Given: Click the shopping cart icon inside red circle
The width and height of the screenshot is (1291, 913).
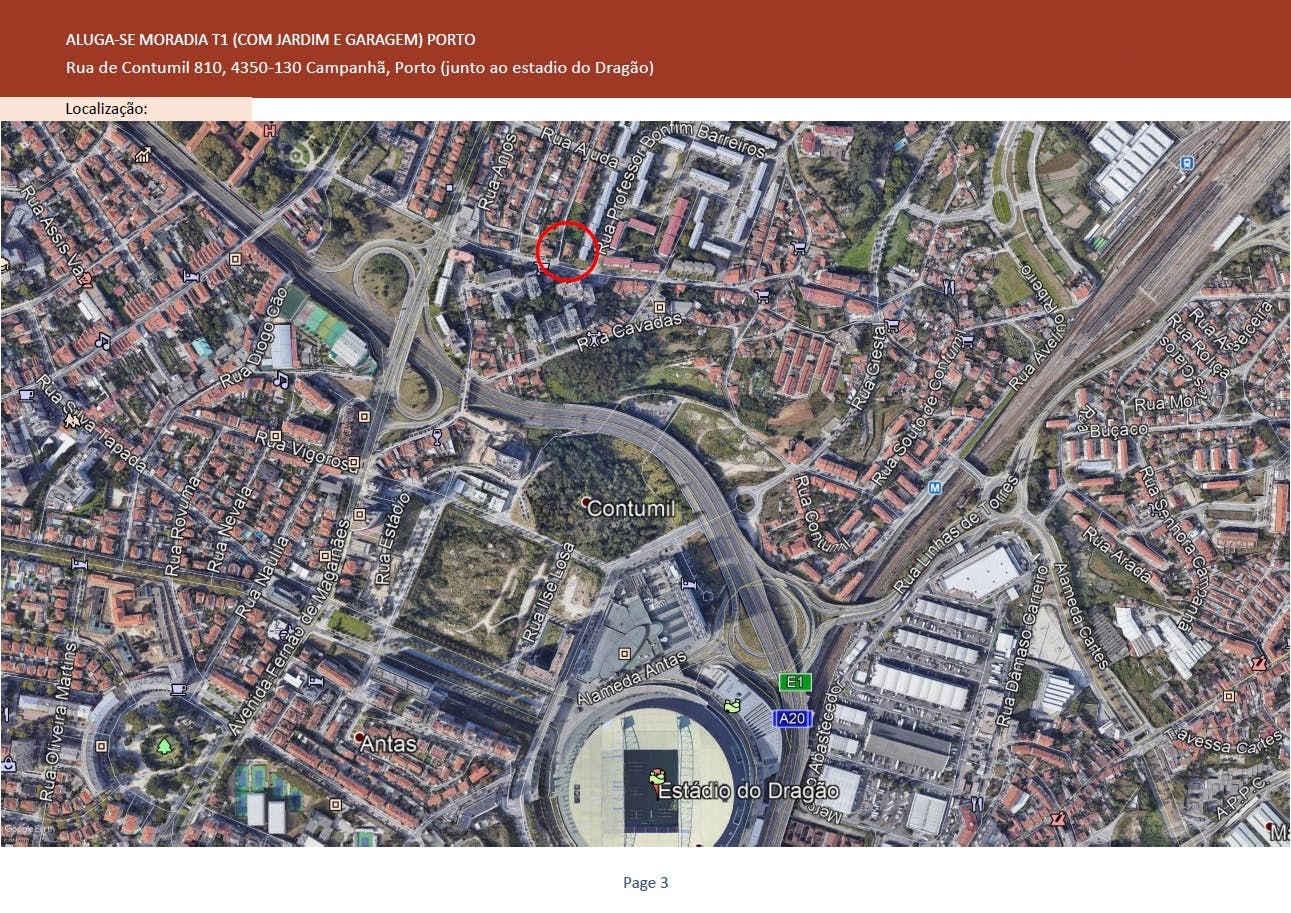Looking at the screenshot, I should click(x=543, y=266).
